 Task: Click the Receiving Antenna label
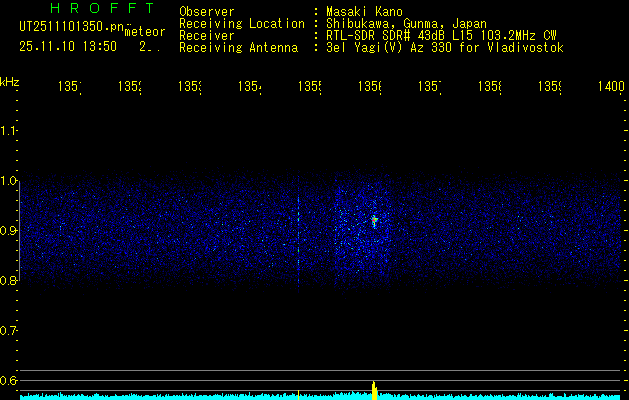(239, 48)
